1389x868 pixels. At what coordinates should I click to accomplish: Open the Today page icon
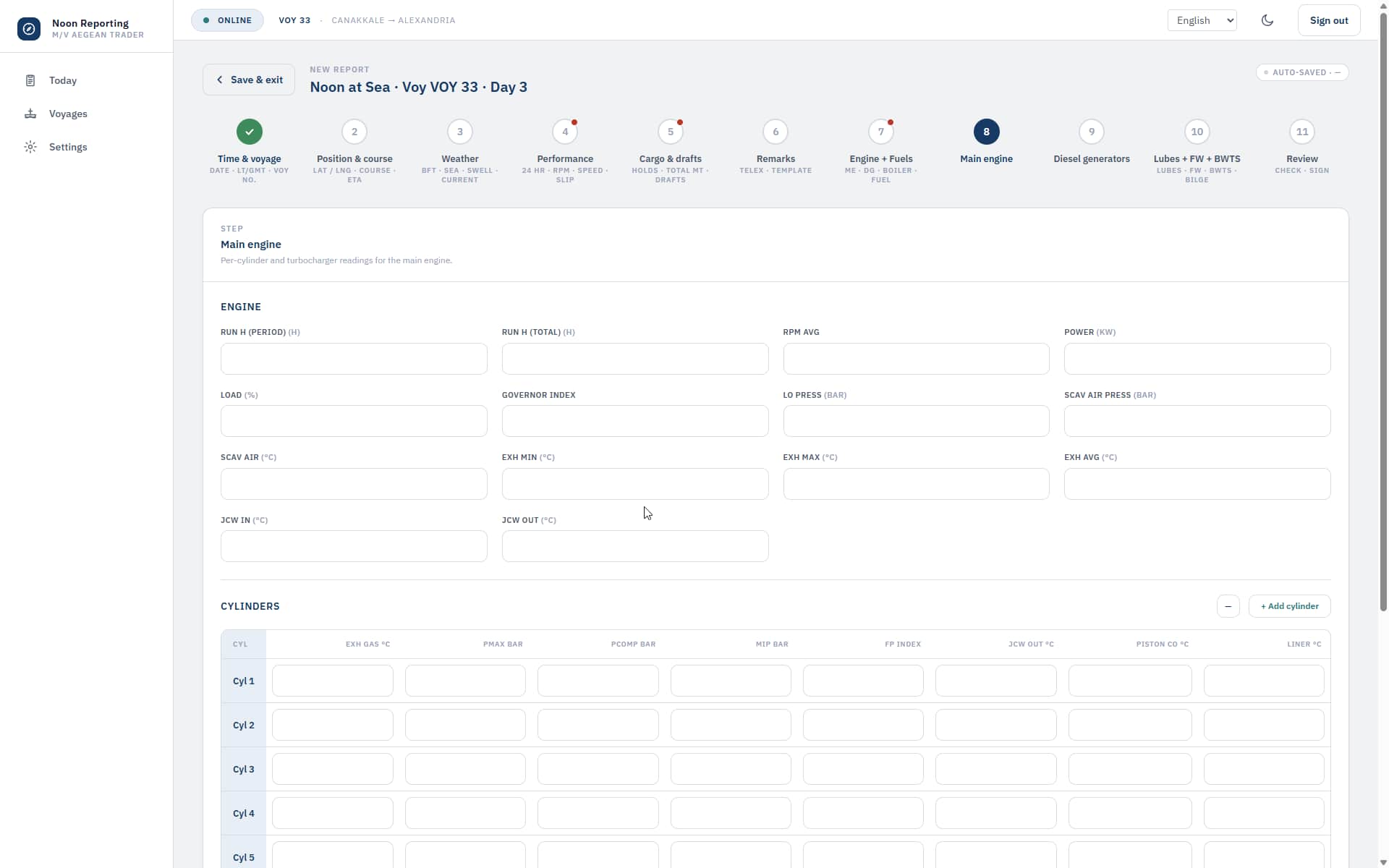30,80
